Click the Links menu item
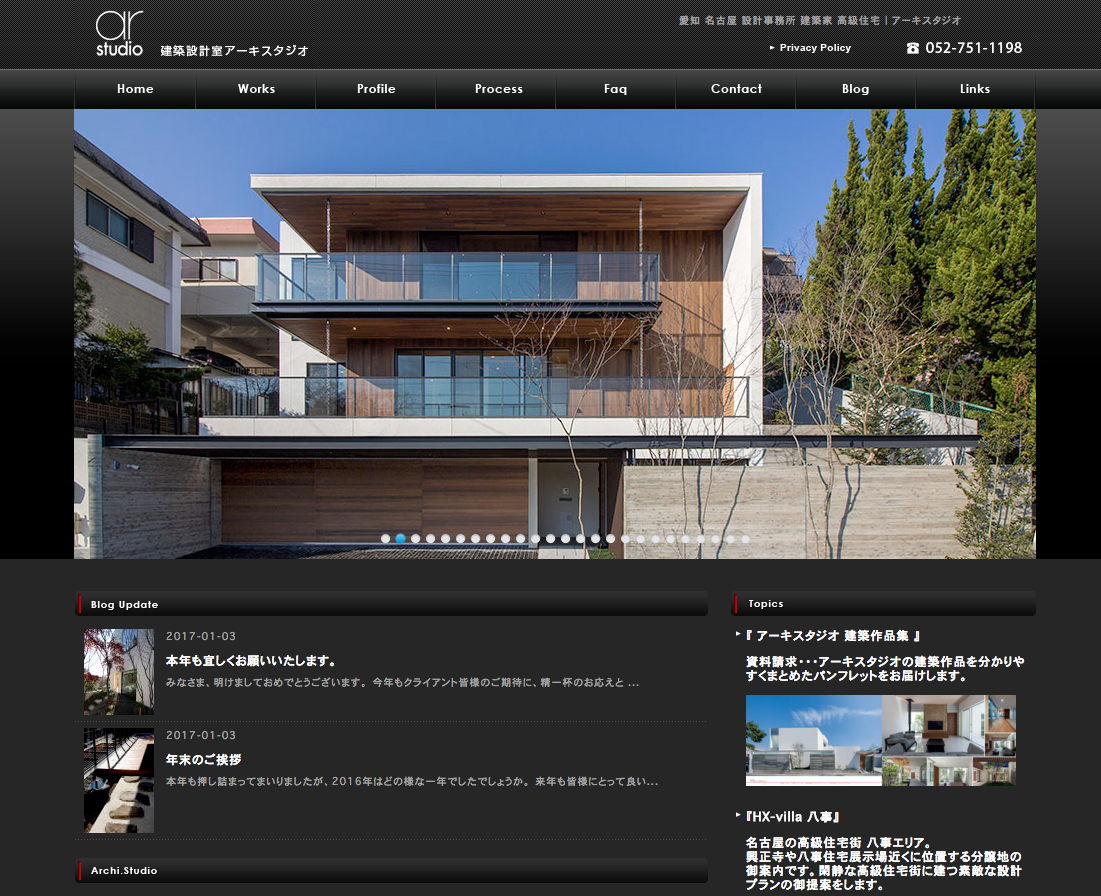 [975, 89]
